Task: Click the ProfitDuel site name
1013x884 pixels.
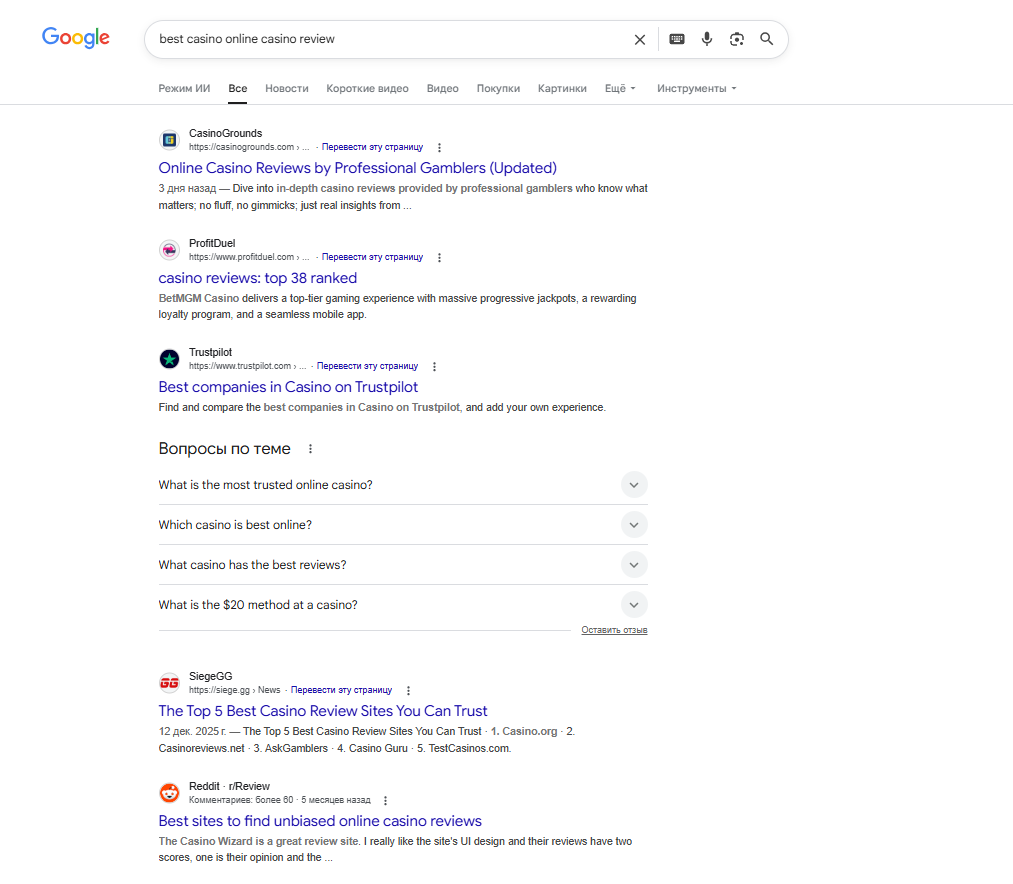Action: click(x=212, y=243)
